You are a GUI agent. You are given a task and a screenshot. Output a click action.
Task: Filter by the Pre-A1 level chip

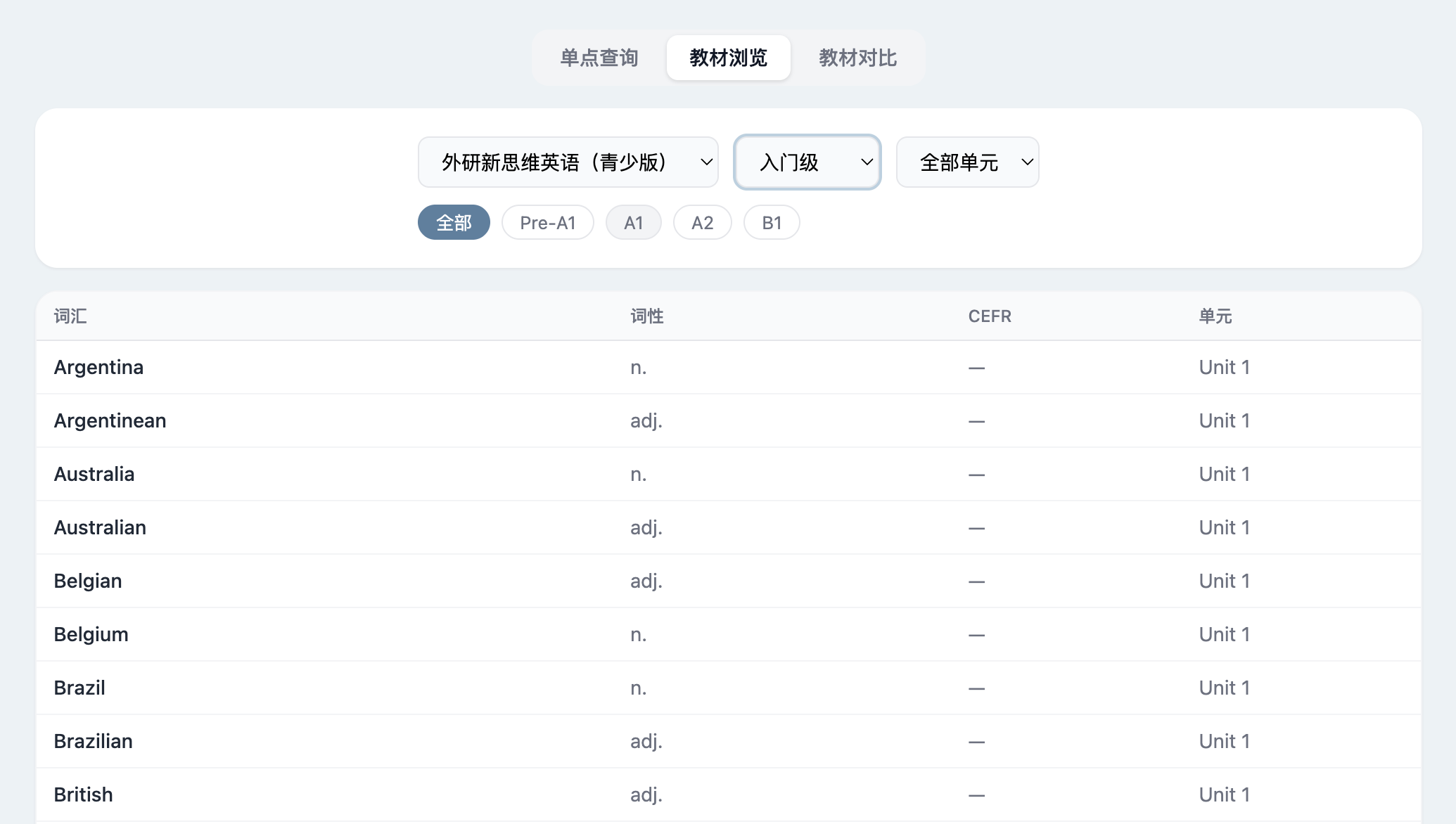547,223
